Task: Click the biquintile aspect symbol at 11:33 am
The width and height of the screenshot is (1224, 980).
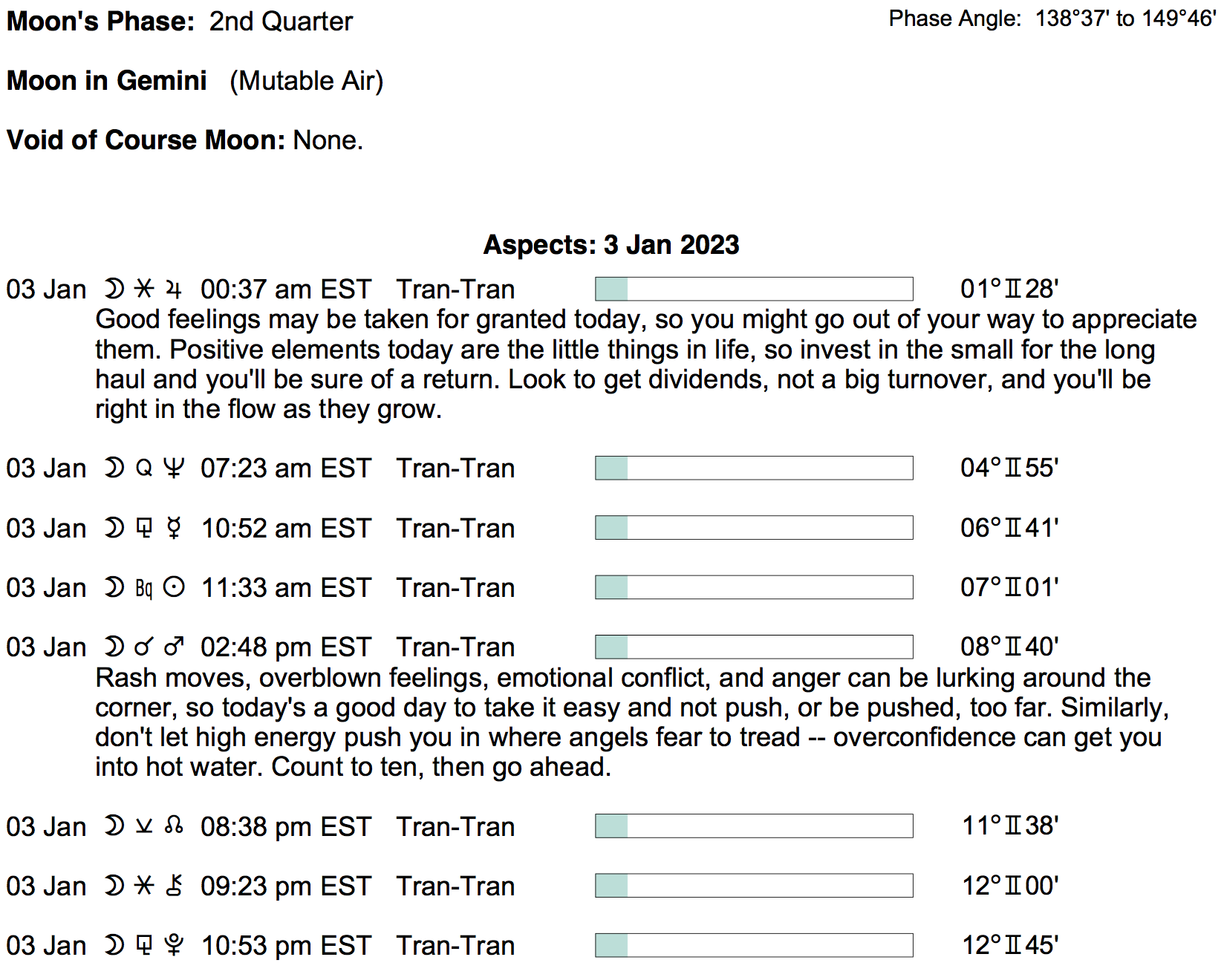Action: 144,588
